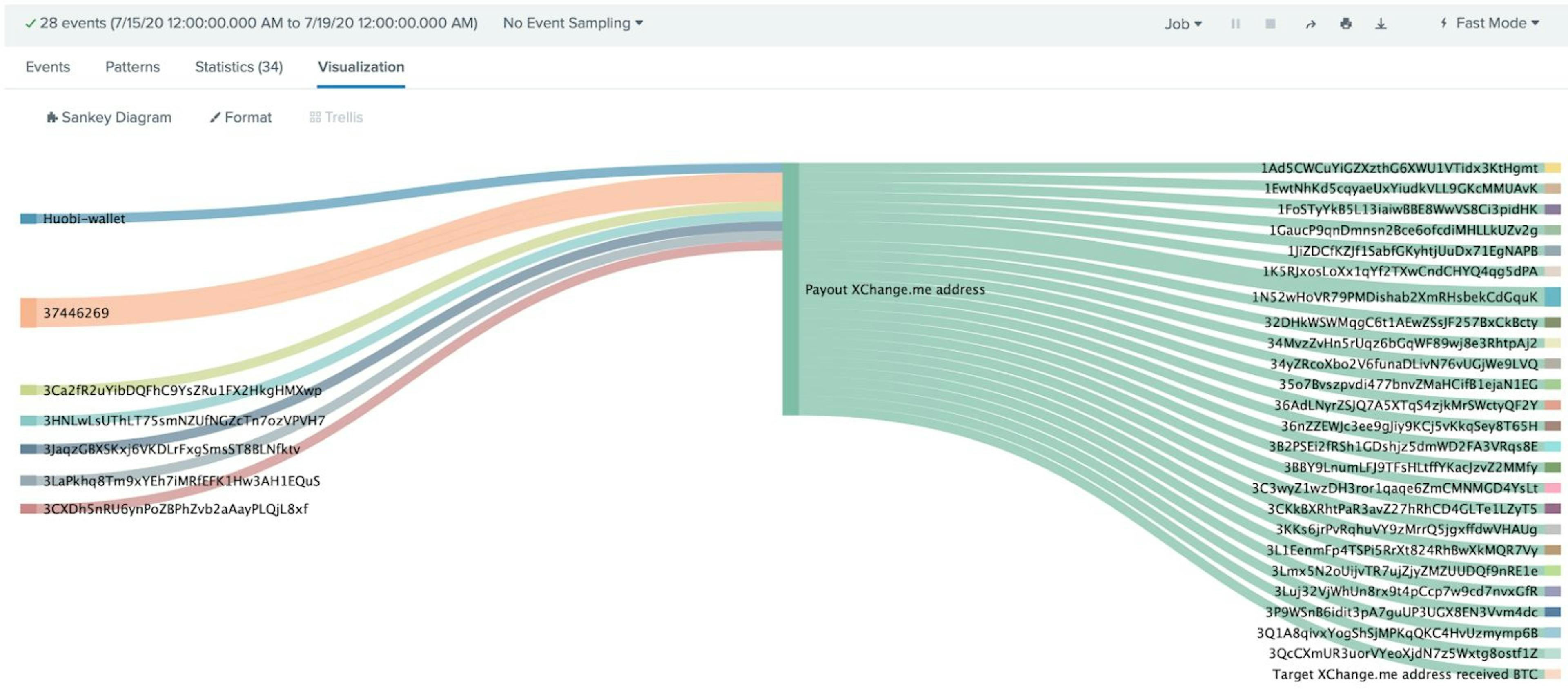Viewport: 1568px width, 692px height.
Task: Print the search results
Action: [1346, 24]
